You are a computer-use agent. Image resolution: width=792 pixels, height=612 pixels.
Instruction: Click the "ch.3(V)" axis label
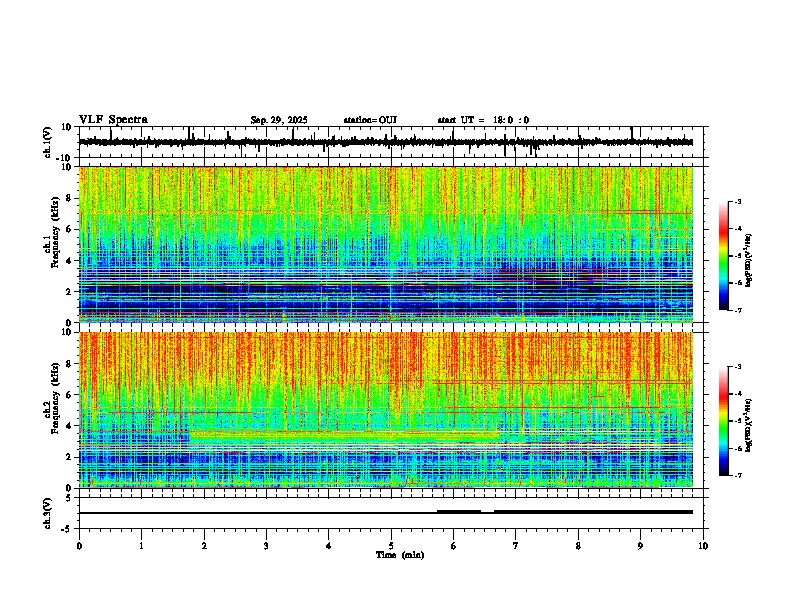(48, 513)
